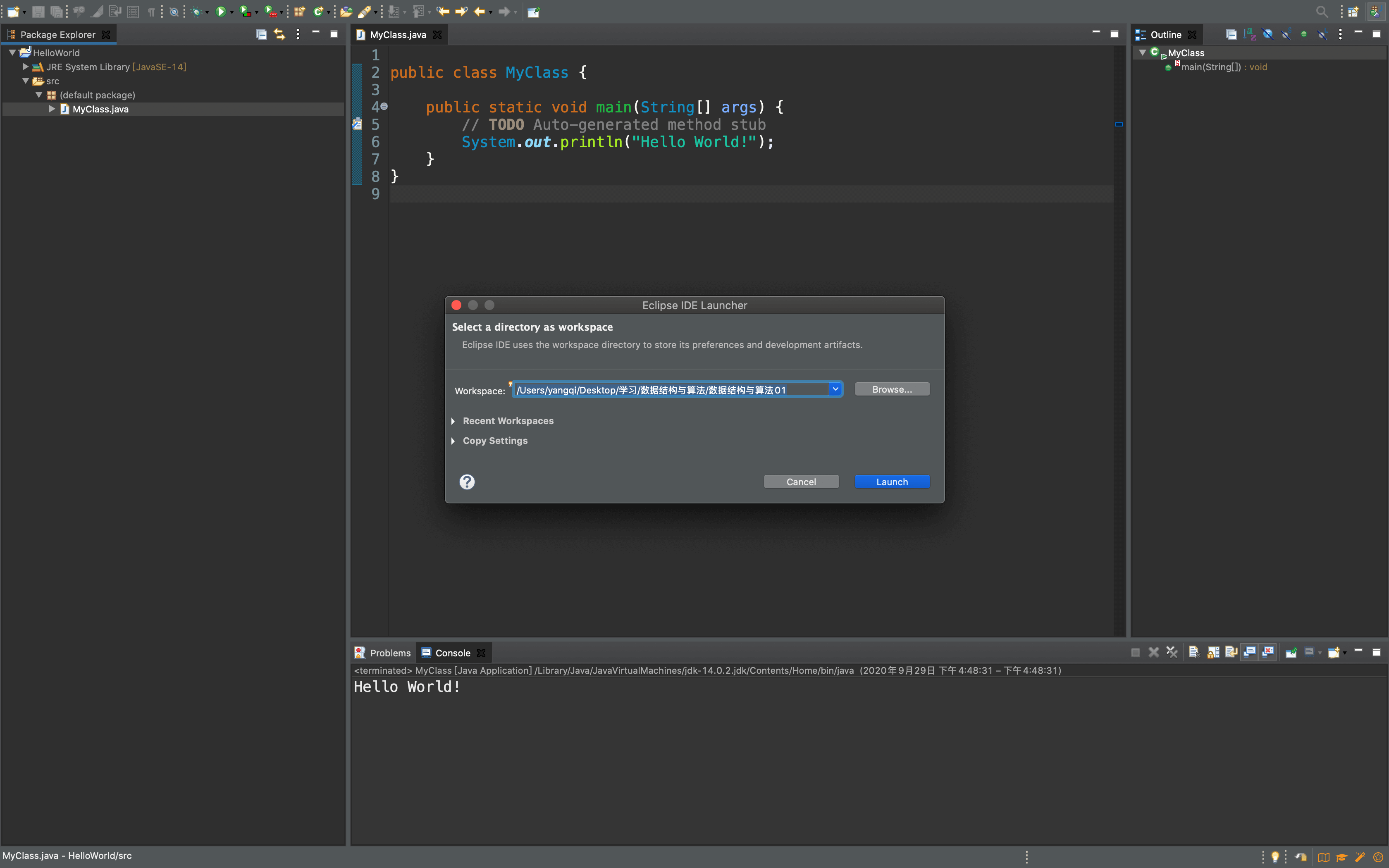Click the Cancel button in launcher

point(801,482)
